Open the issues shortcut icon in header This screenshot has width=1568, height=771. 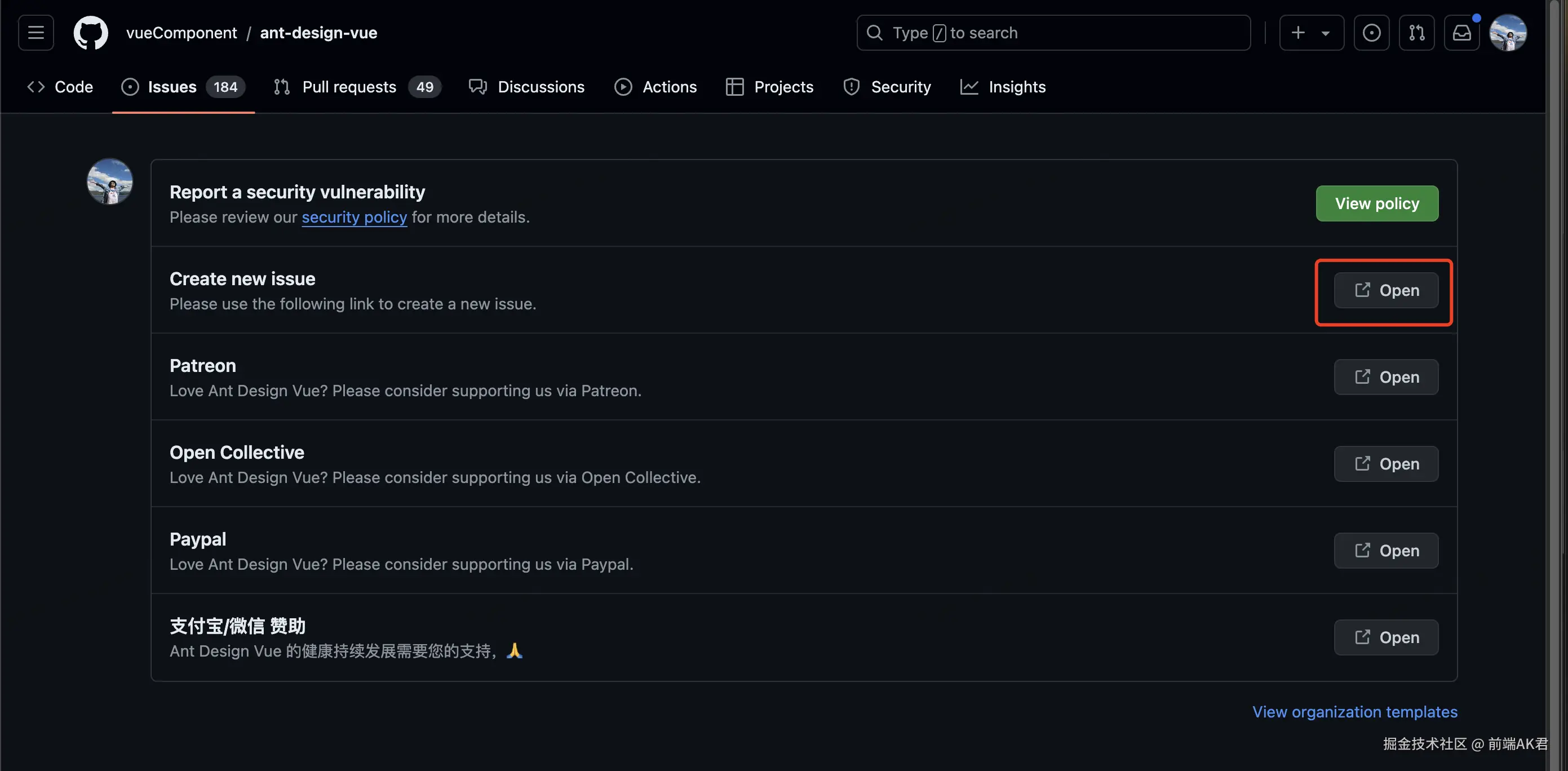click(1371, 33)
